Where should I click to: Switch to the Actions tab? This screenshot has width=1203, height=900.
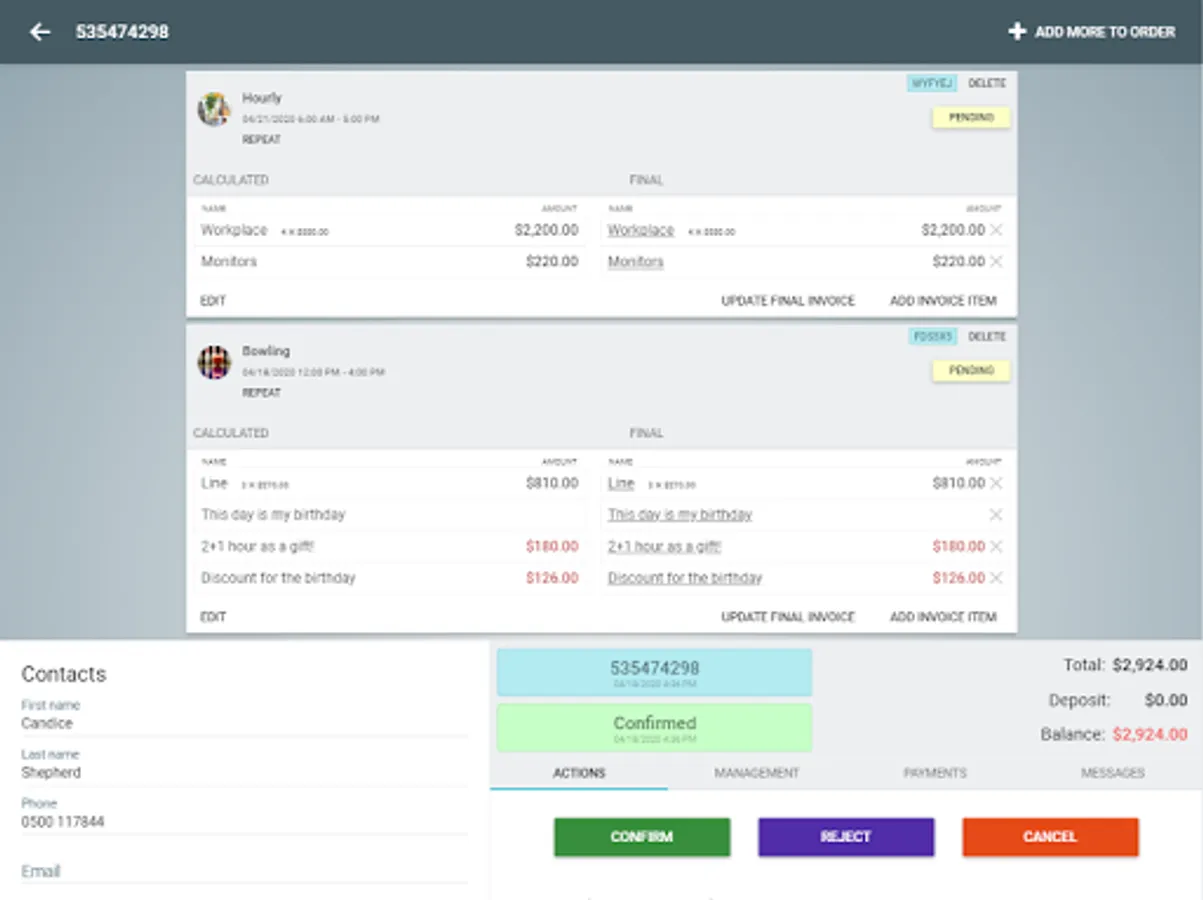click(x=579, y=773)
